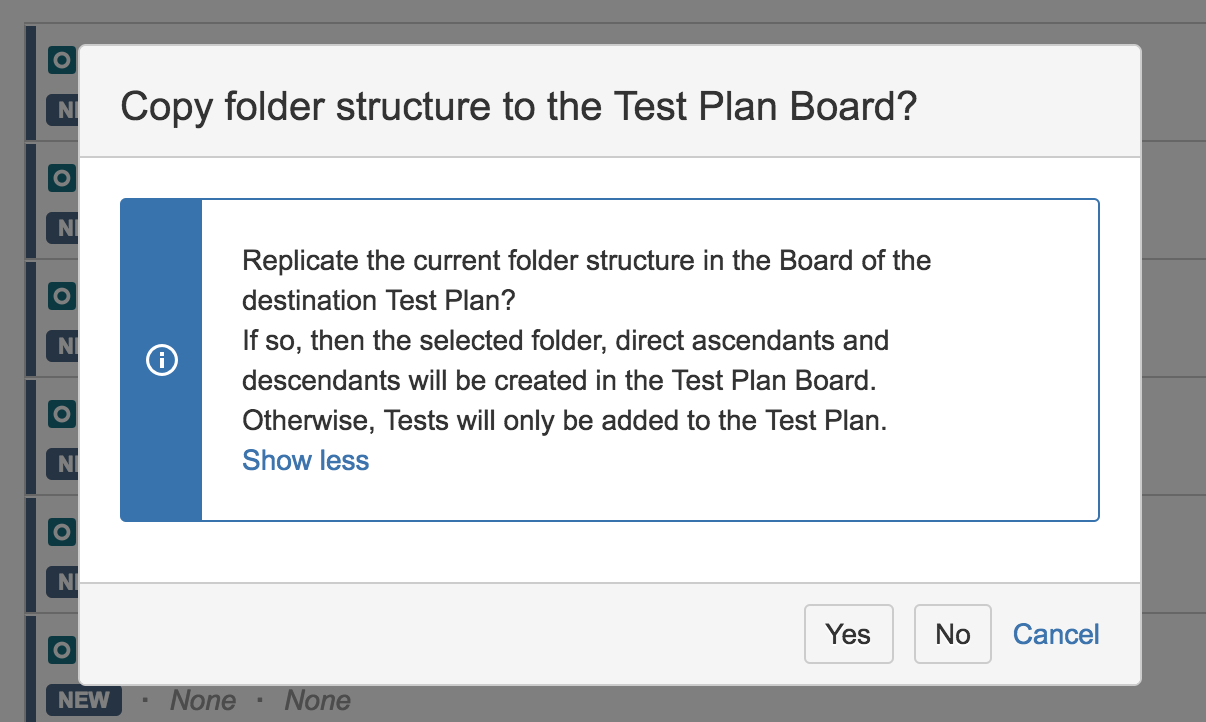Click the first None label after NEW badge

203,700
